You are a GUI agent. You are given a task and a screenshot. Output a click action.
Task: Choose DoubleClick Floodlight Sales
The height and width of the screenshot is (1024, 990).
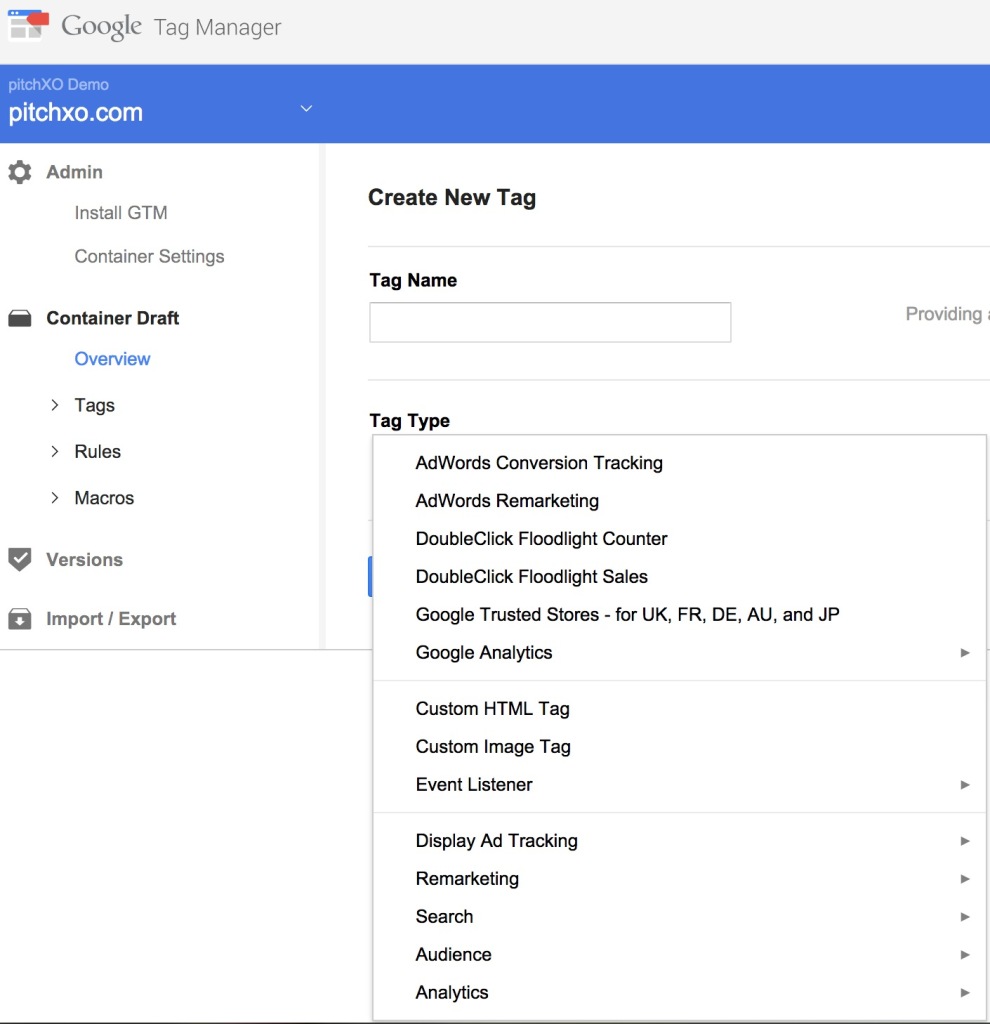point(679,577)
